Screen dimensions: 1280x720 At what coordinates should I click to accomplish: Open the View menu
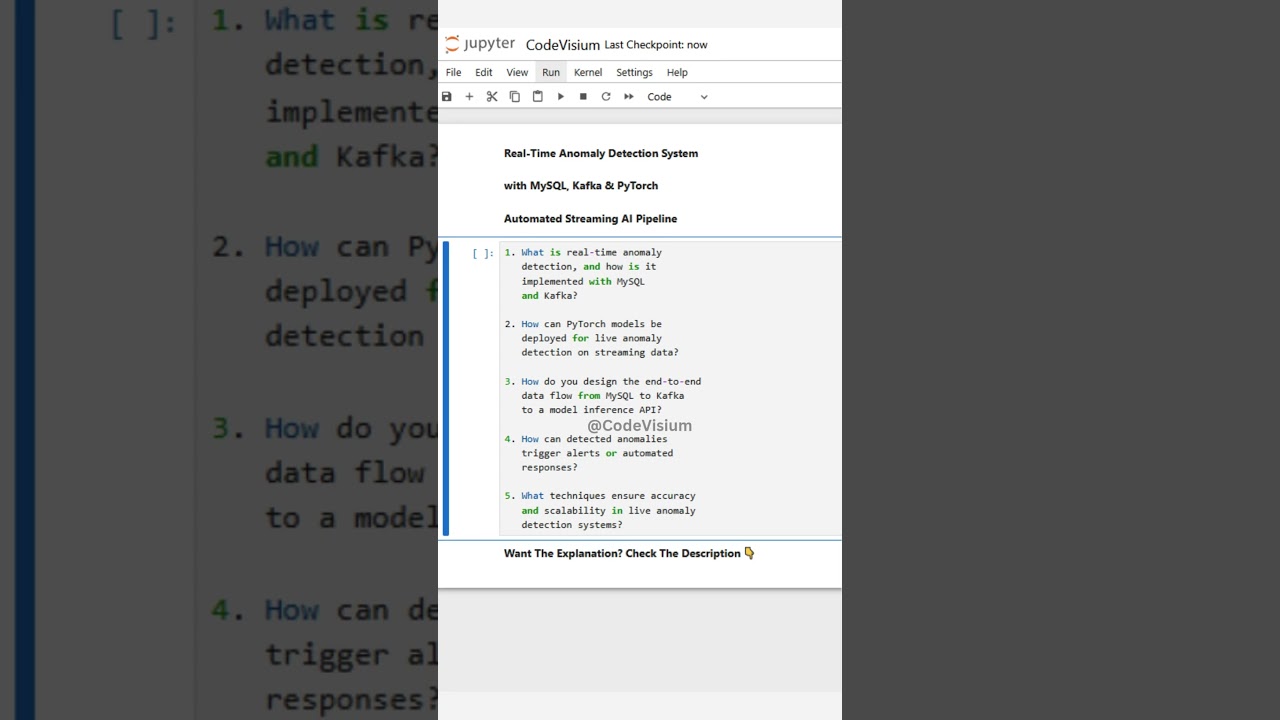(x=517, y=72)
